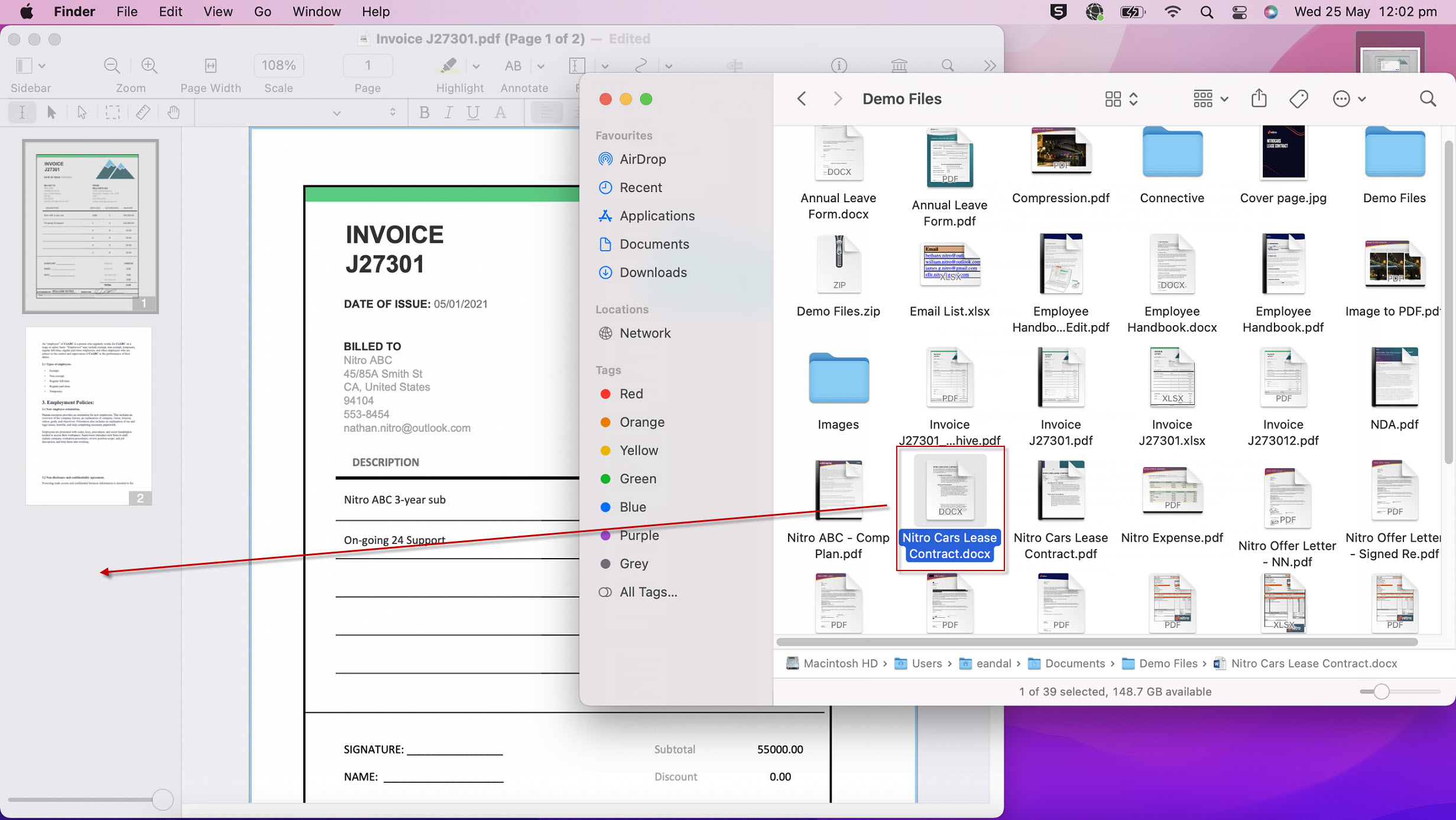This screenshot has width=1456, height=820.
Task: Open the Go menu
Action: (262, 12)
